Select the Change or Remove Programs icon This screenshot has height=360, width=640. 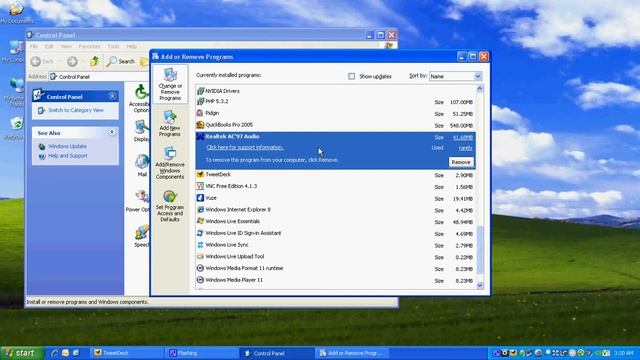click(x=170, y=84)
